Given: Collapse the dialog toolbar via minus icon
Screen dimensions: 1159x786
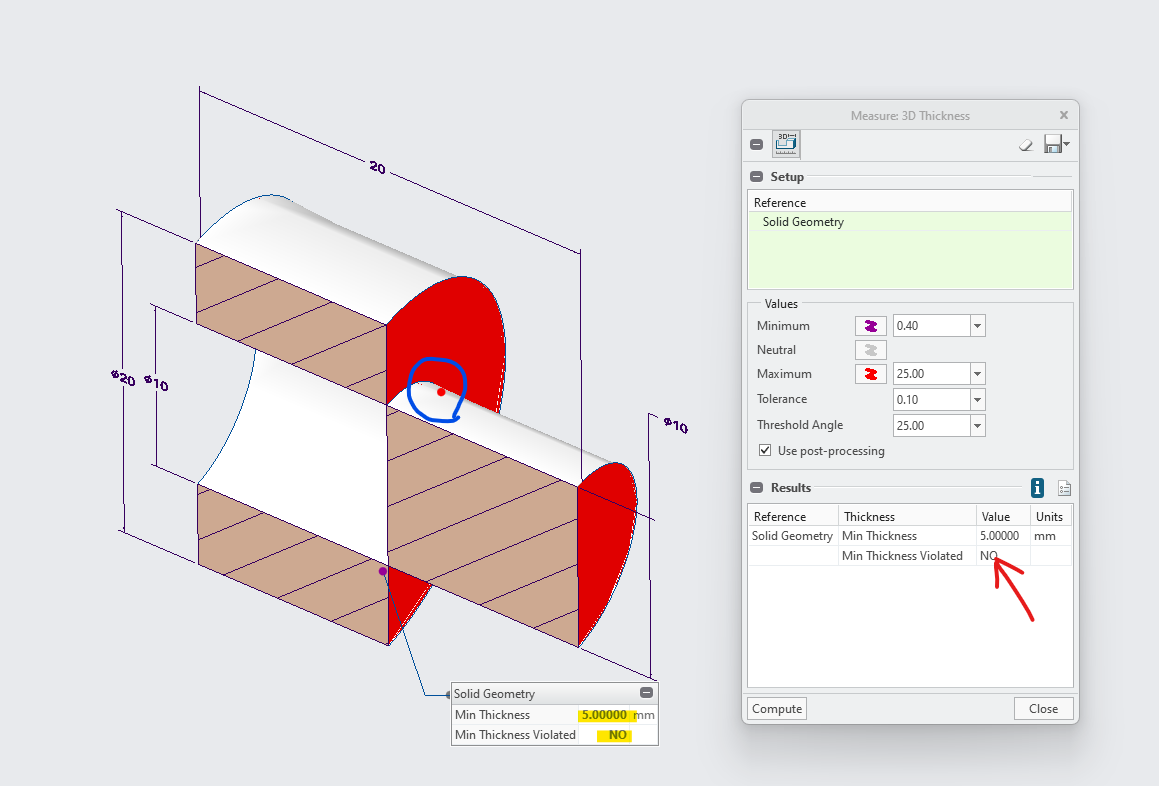Looking at the screenshot, I should pyautogui.click(x=756, y=143).
